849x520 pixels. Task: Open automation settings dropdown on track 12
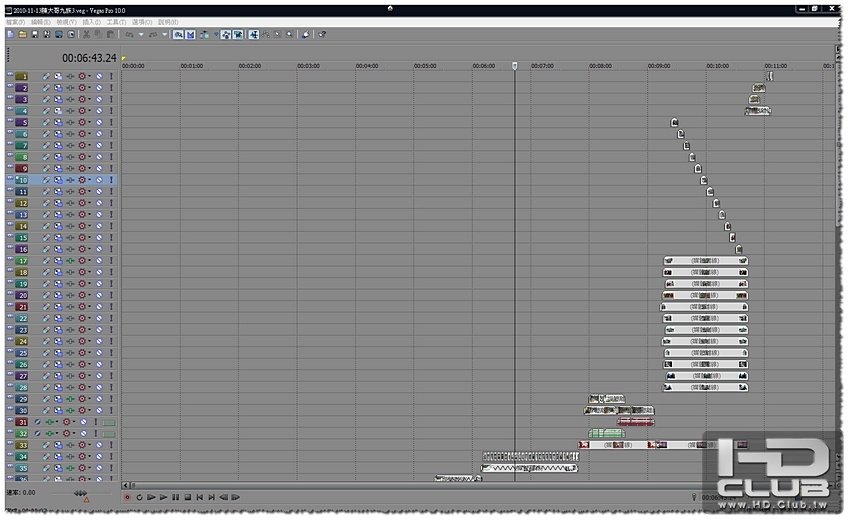click(90, 203)
